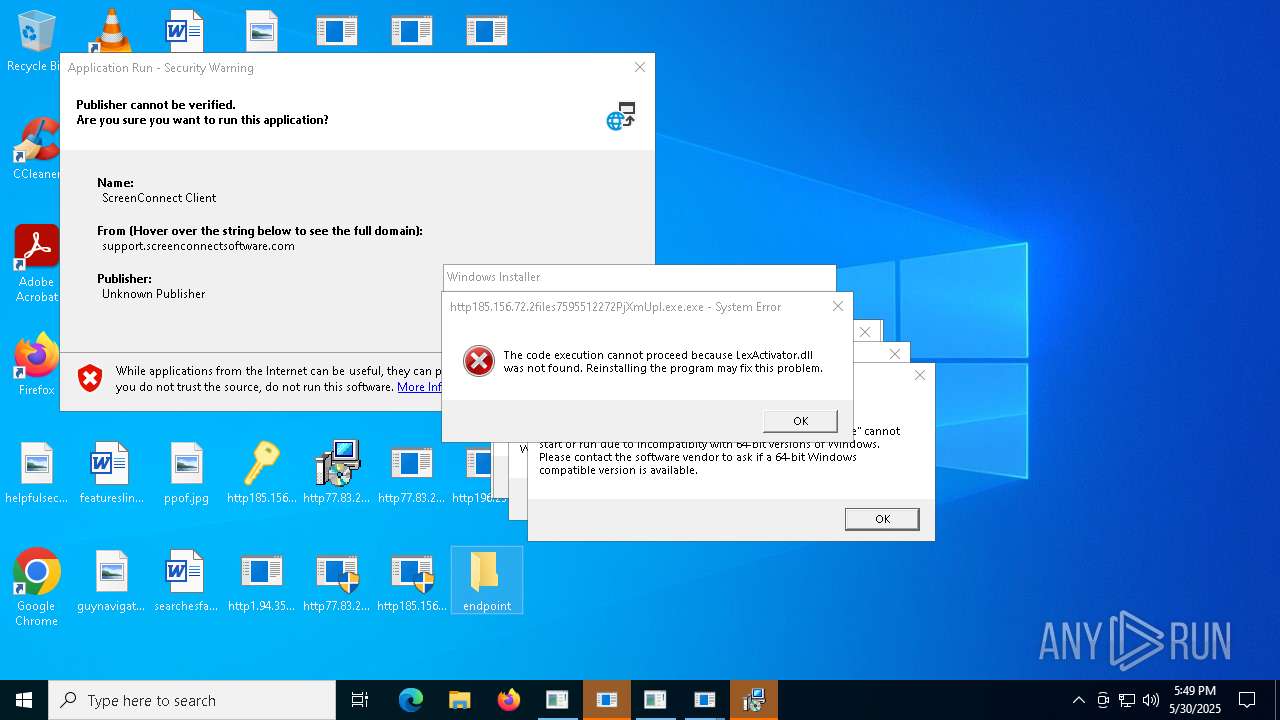Image resolution: width=1280 pixels, height=720 pixels.
Task: Click the support.screenconnectsoftware.com domain text
Action: [x=198, y=246]
